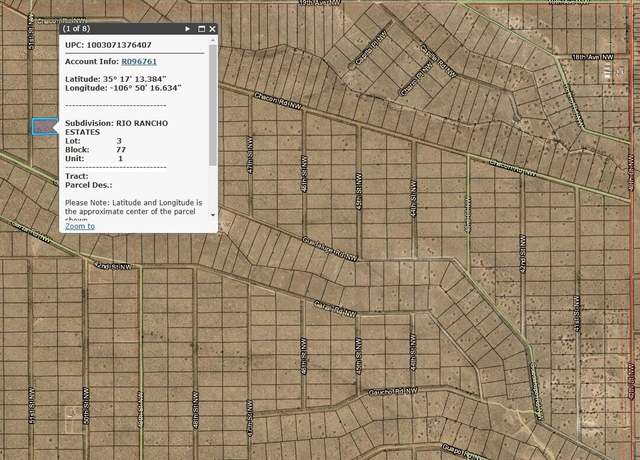
Task: Select the highlighted blue parcel
Action: (x=44, y=126)
